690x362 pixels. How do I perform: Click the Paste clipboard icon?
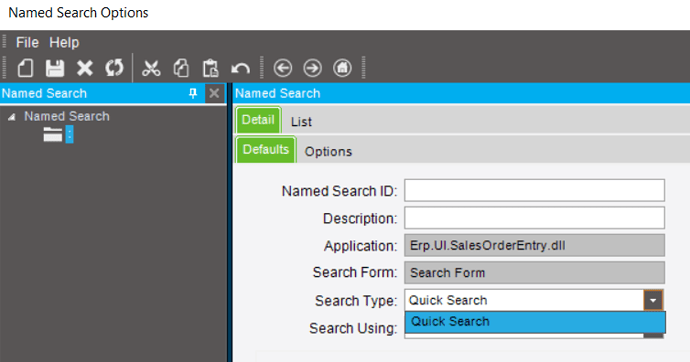[210, 68]
